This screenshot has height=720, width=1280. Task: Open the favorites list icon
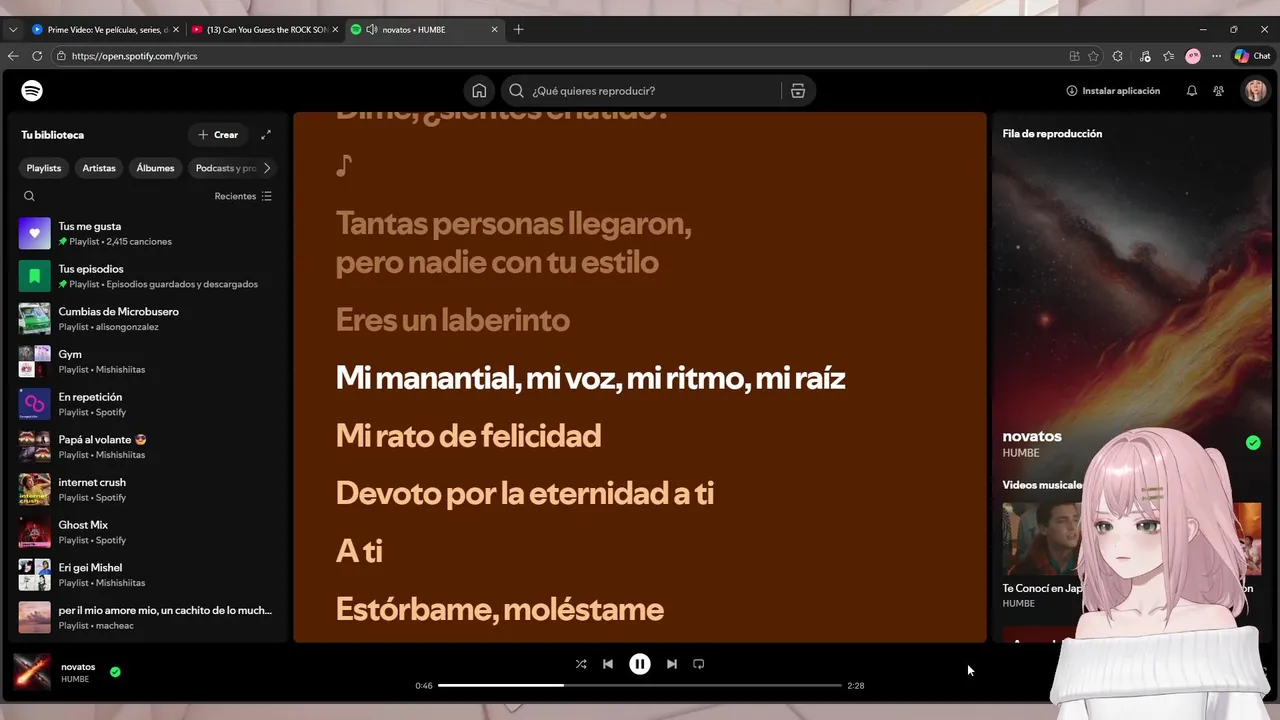1168,56
